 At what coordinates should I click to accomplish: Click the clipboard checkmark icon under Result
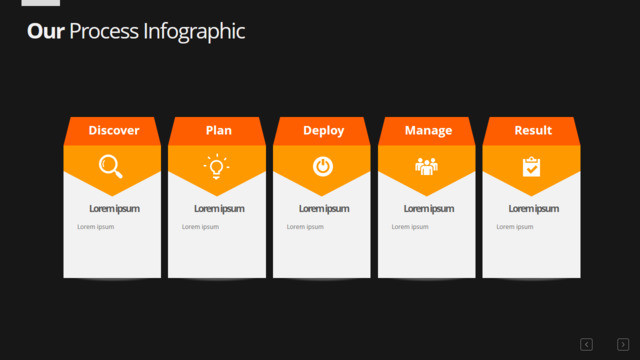tap(531, 167)
